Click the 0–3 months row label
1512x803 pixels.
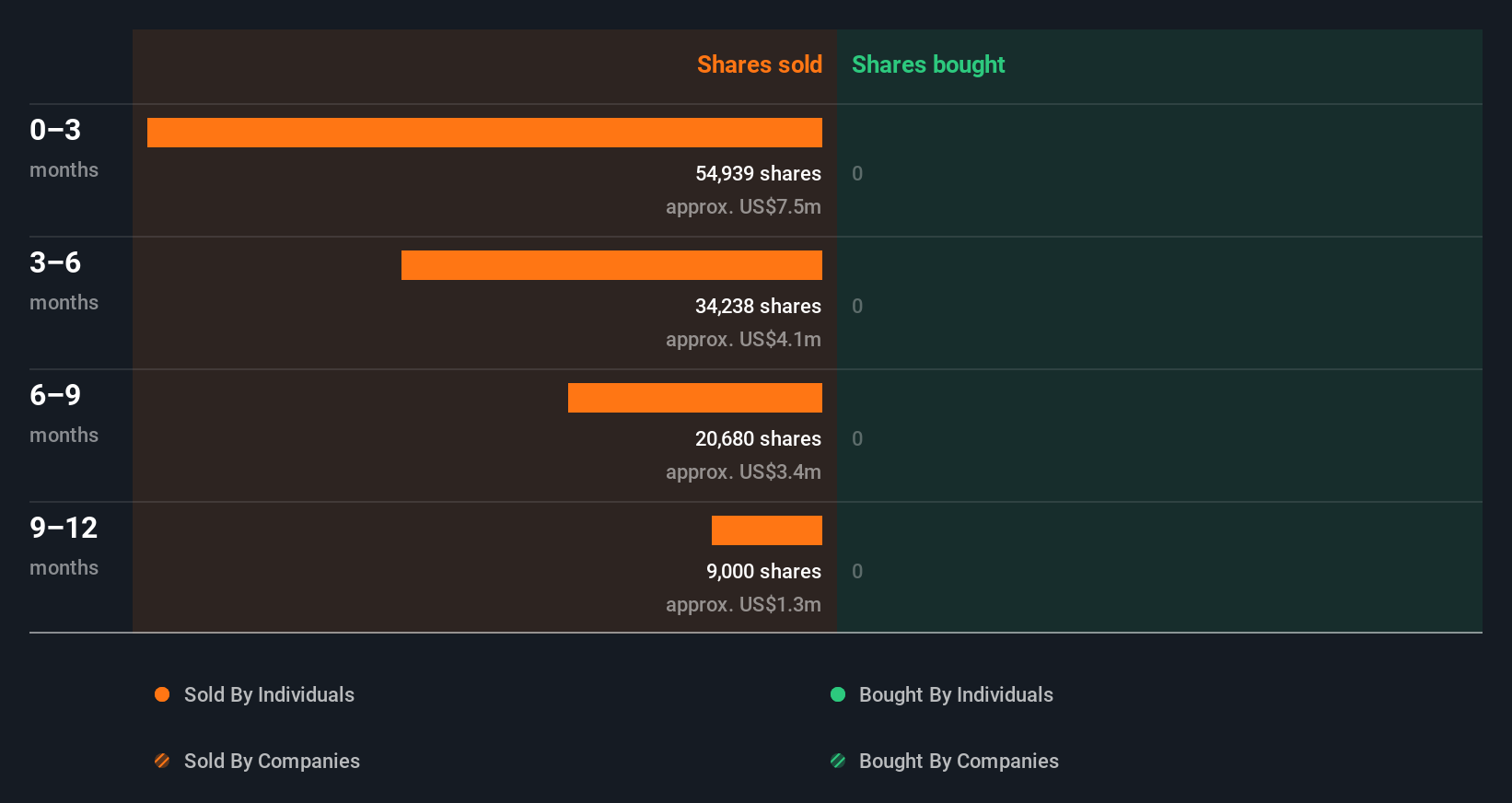(64, 148)
